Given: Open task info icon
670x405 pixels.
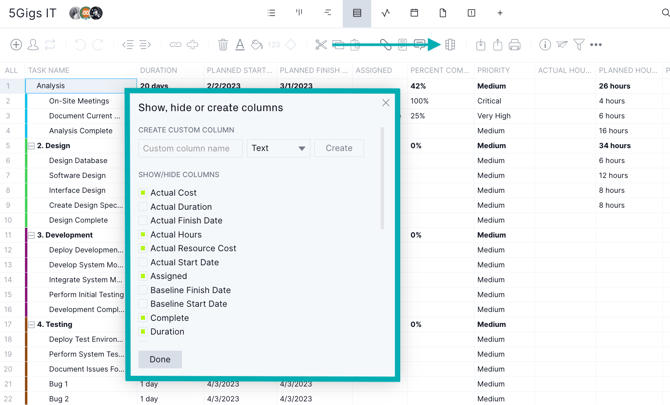Looking at the screenshot, I should click(x=545, y=44).
